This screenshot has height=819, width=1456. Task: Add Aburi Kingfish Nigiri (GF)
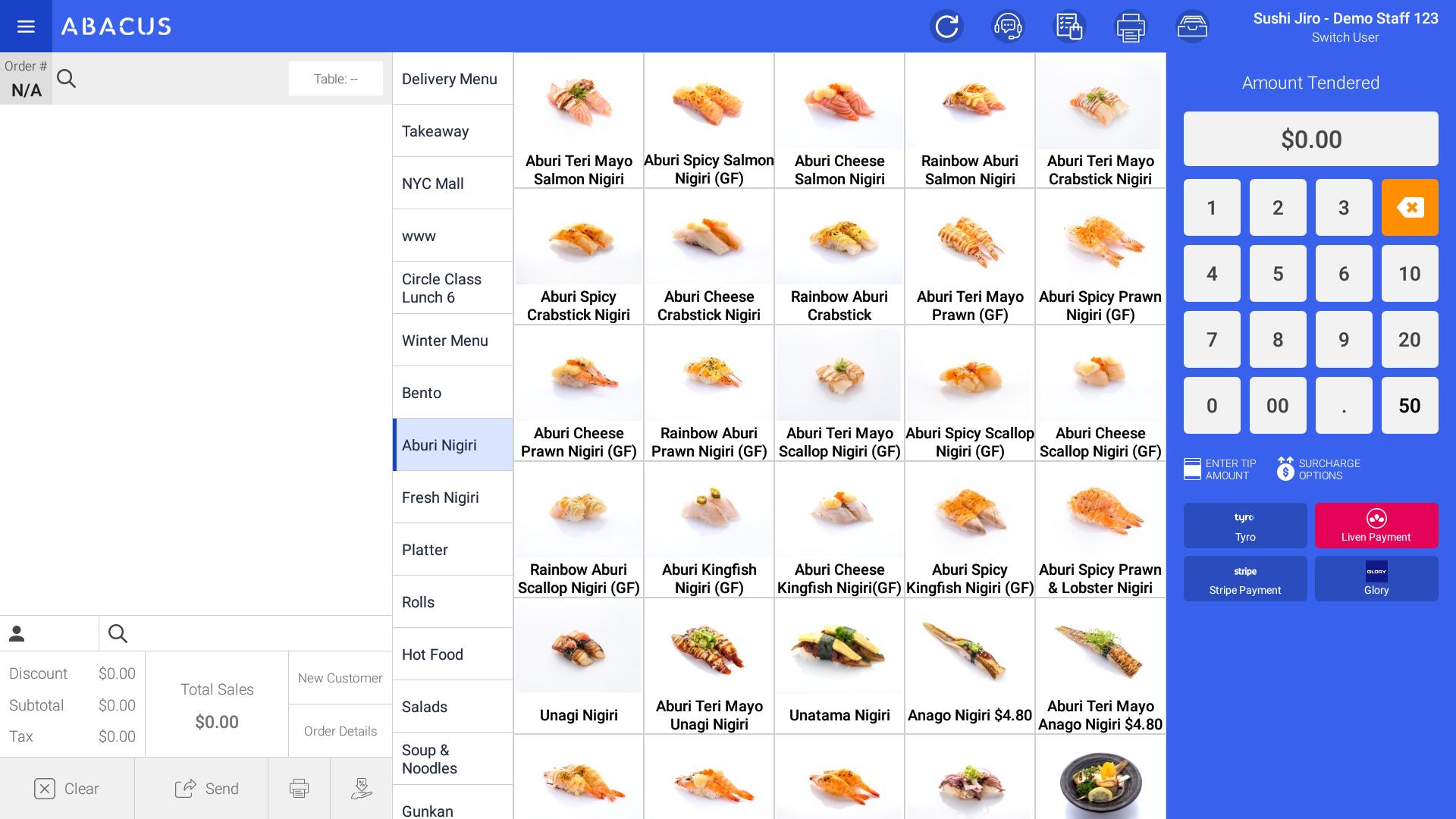pyautogui.click(x=709, y=530)
